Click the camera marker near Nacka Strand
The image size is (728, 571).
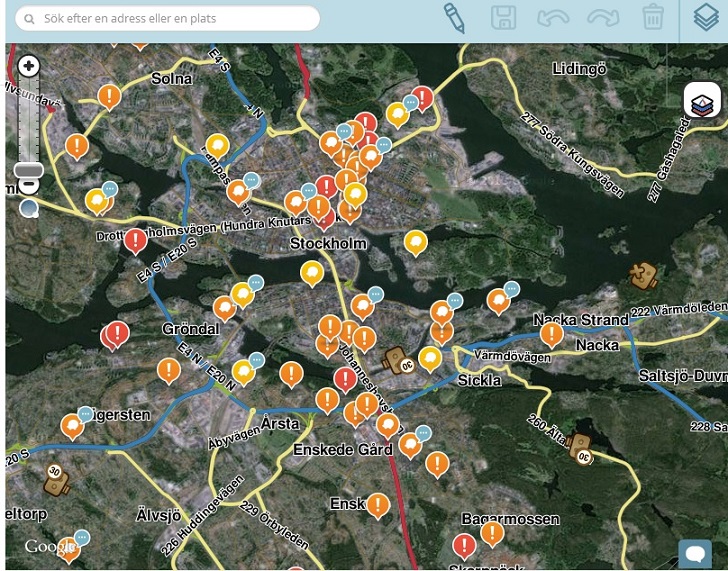coord(643,274)
